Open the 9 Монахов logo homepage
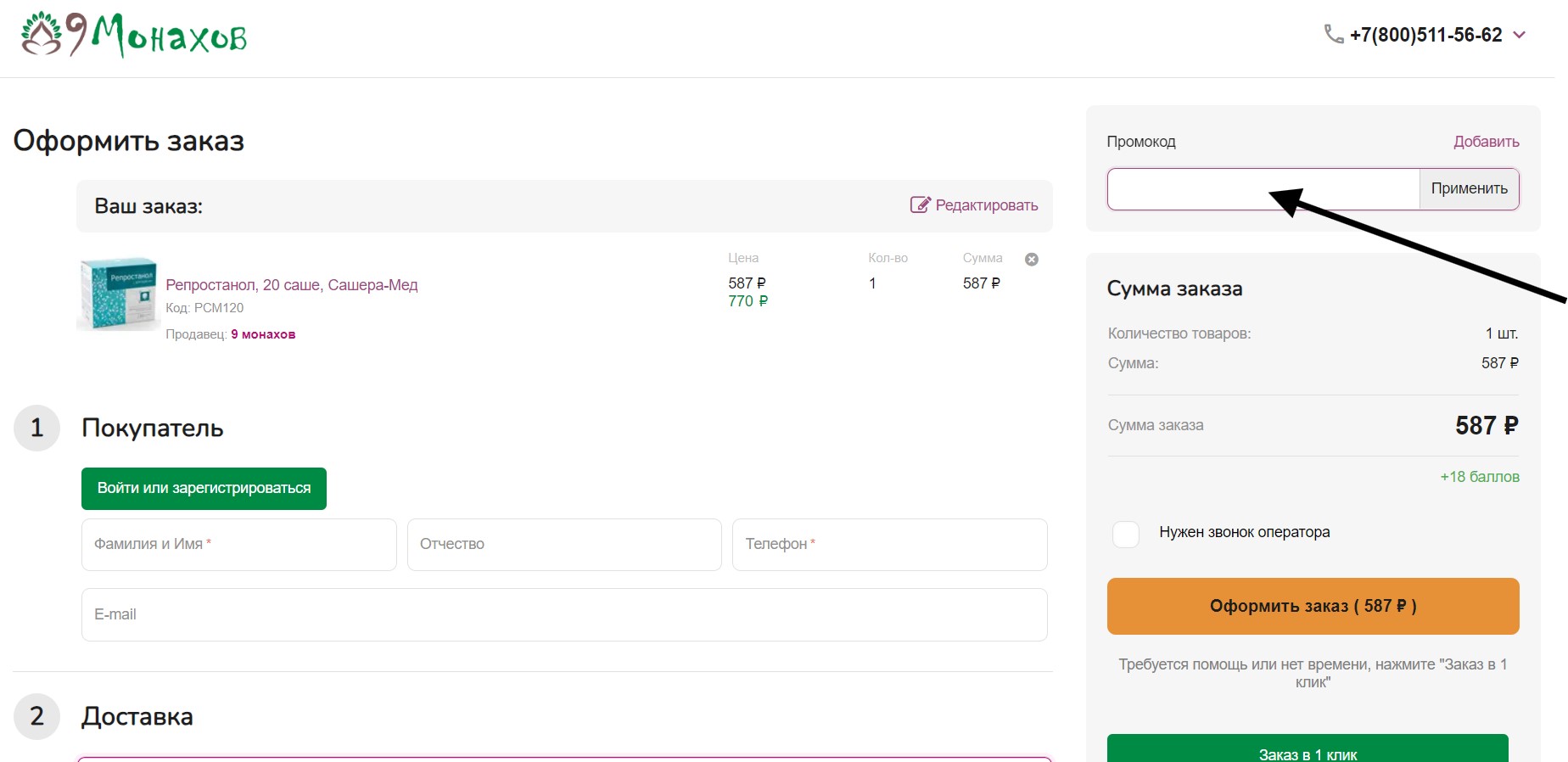The height and width of the screenshot is (762, 1568). pyautogui.click(x=134, y=35)
